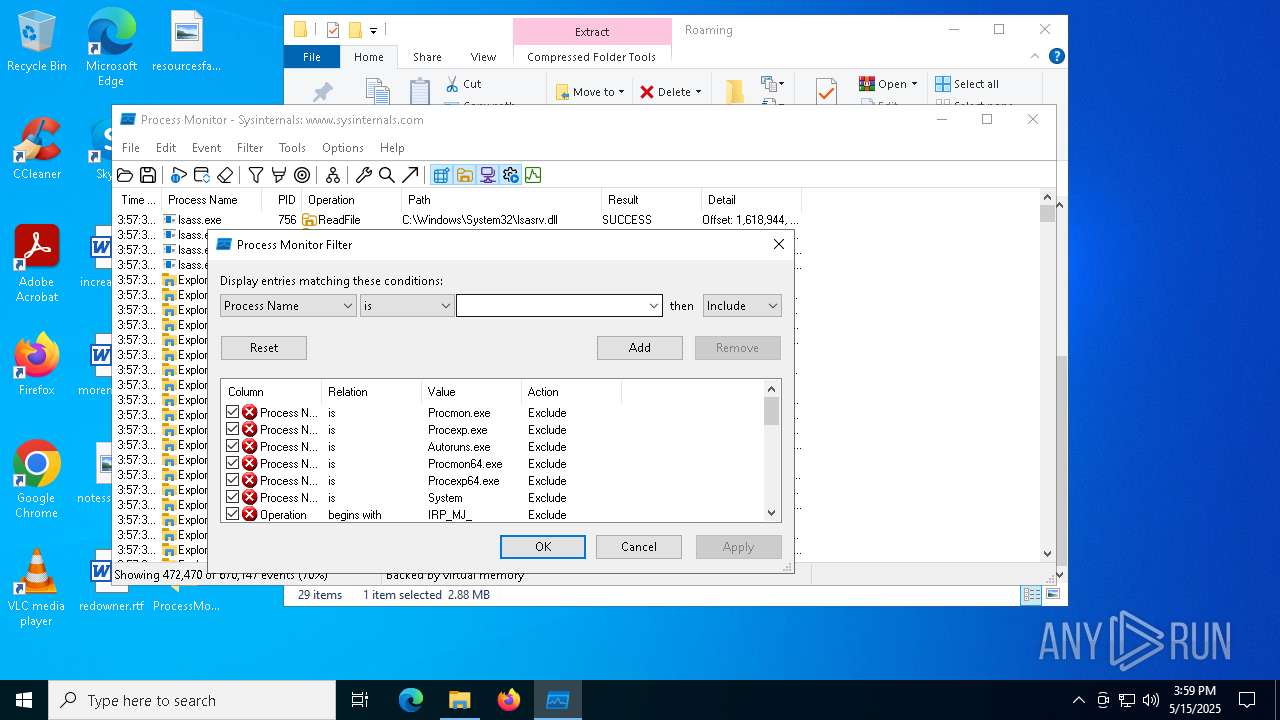Expand the Delete dropdown in Explorer ribbon
Viewport: 1280px width, 720px height.
coord(698,92)
